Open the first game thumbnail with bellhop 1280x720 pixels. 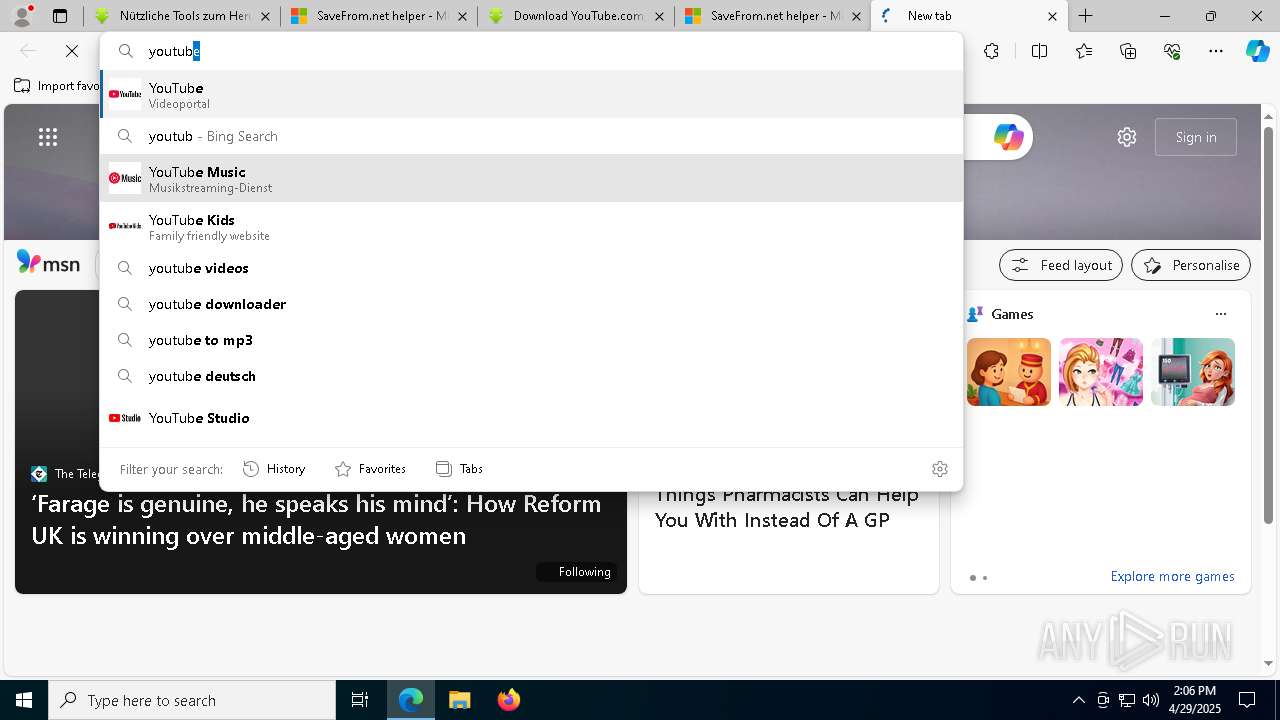(1009, 372)
